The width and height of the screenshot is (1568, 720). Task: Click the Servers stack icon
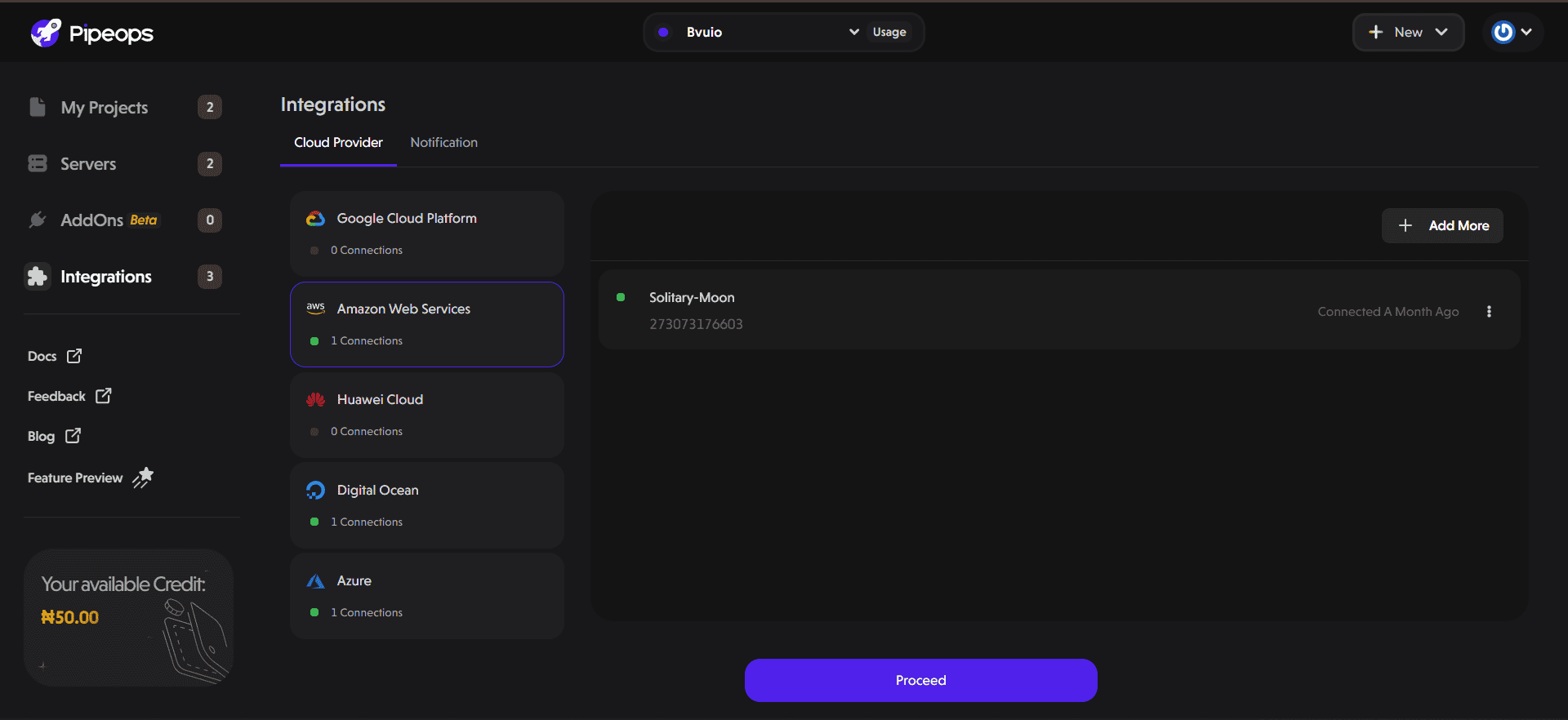click(x=38, y=163)
